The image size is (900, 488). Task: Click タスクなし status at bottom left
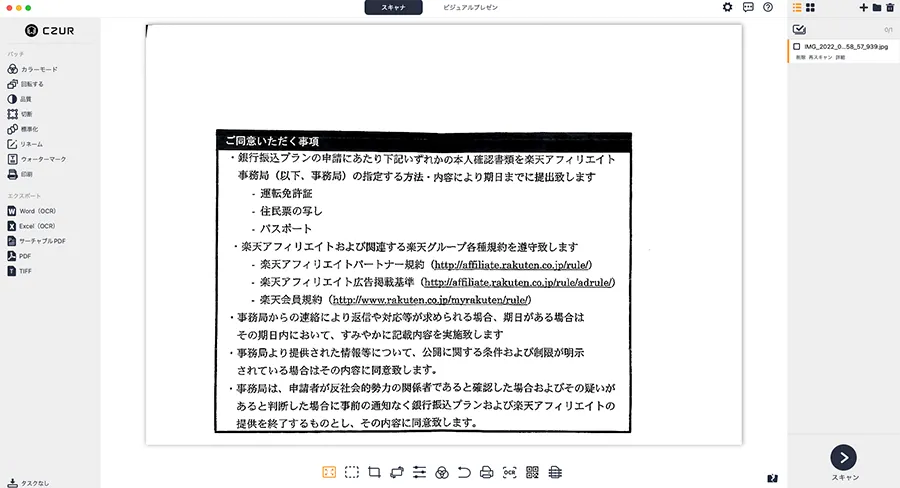pyautogui.click(x=28, y=483)
